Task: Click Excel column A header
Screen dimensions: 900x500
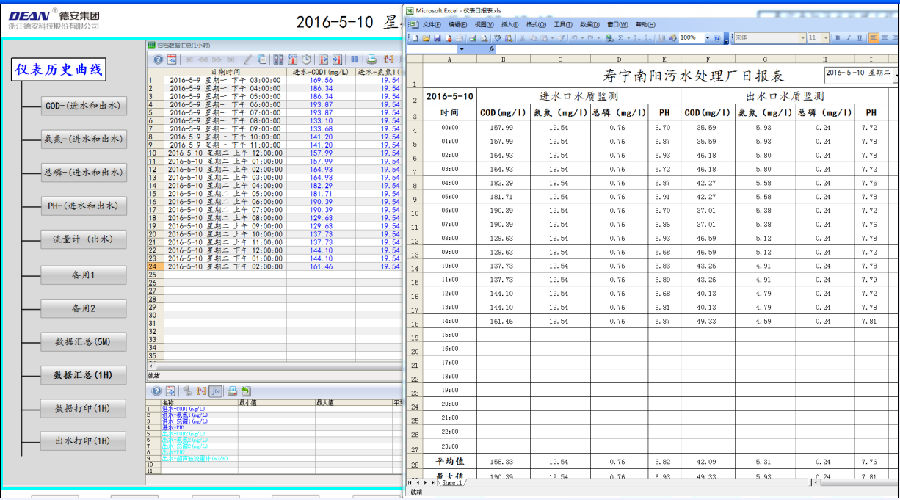Action: [x=449, y=59]
